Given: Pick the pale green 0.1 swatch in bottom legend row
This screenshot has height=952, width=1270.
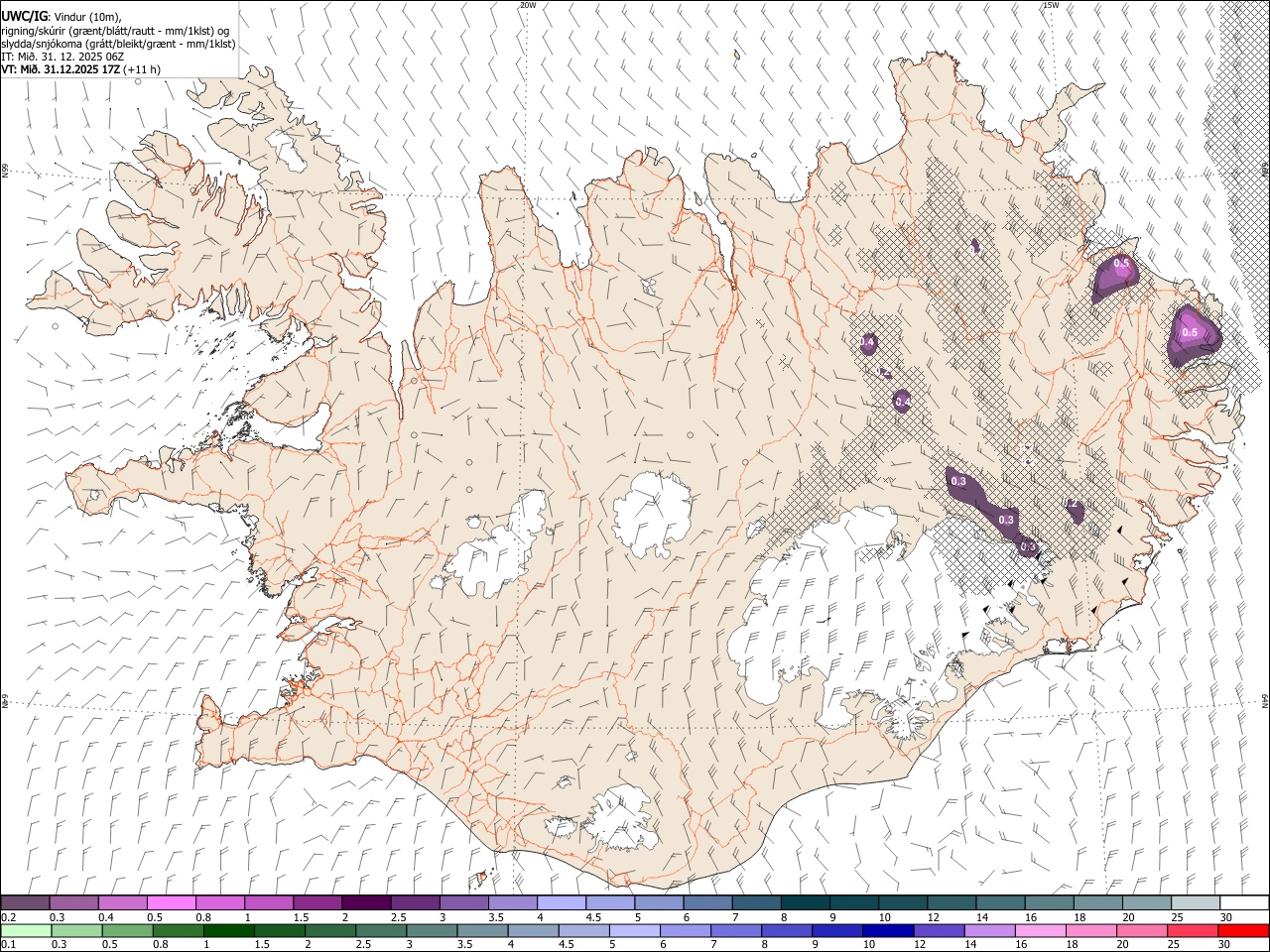Looking at the screenshot, I should click(26, 930).
